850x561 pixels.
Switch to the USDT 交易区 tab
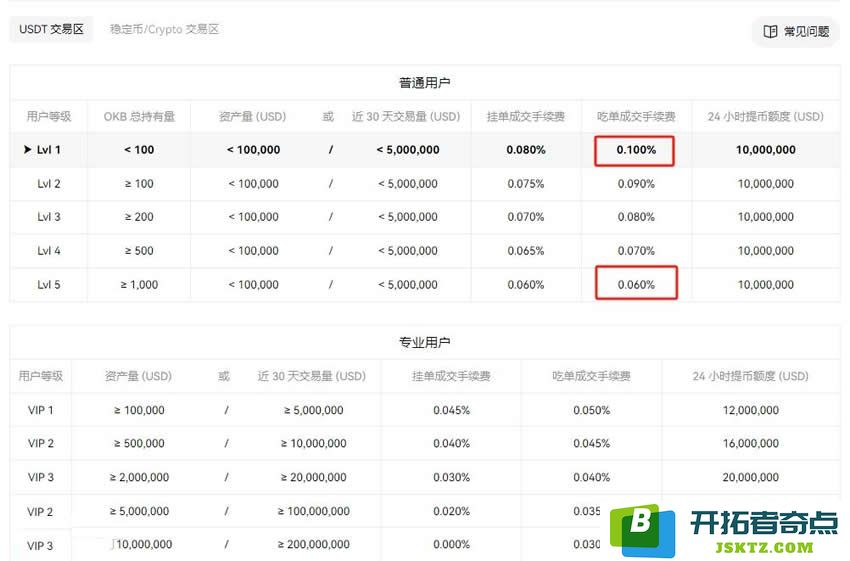tap(51, 29)
